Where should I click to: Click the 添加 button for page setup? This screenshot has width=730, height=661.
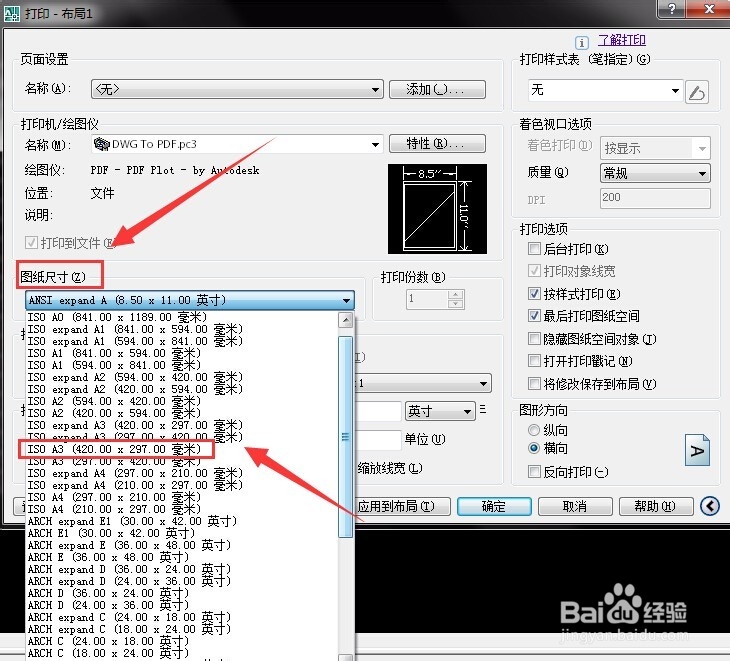[437, 89]
